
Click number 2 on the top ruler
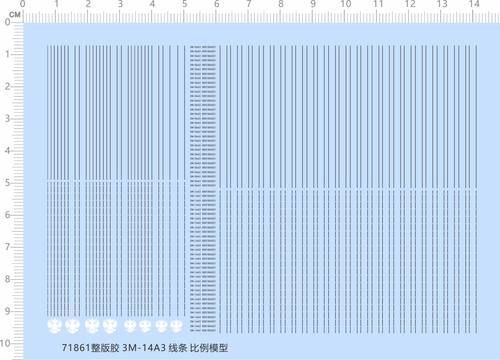click(88, 4)
